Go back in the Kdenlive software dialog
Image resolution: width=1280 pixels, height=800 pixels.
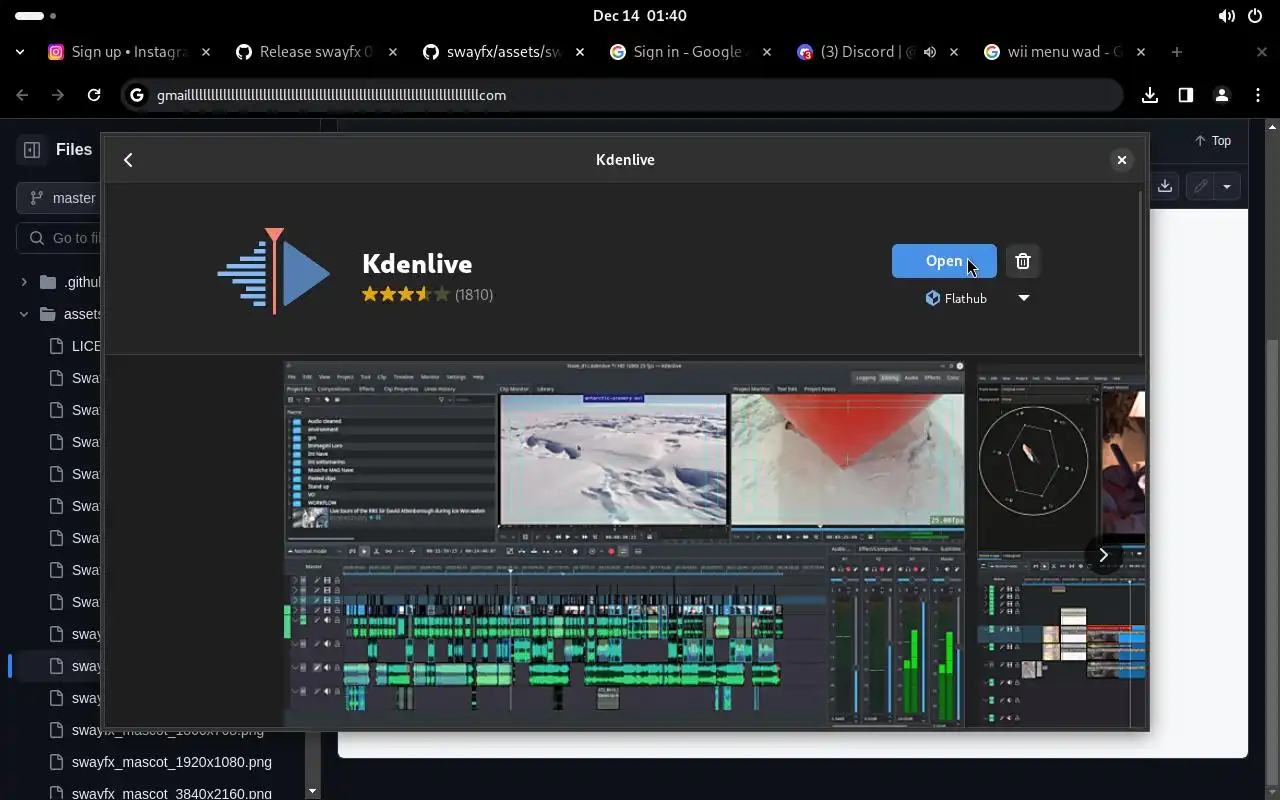tap(128, 160)
